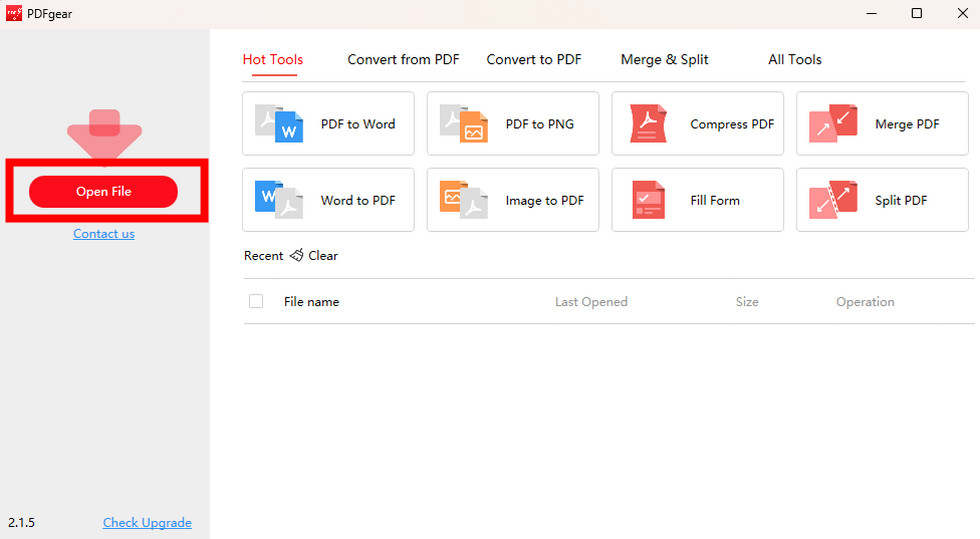Screen dimensions: 980x539
Task: Choose the Image to PDF label
Action: tap(545, 200)
